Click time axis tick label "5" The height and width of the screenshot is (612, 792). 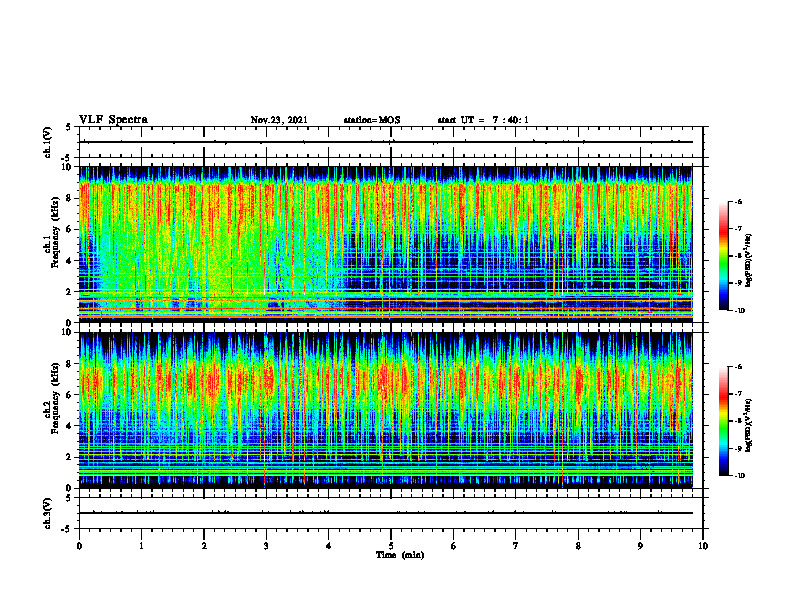pos(391,546)
